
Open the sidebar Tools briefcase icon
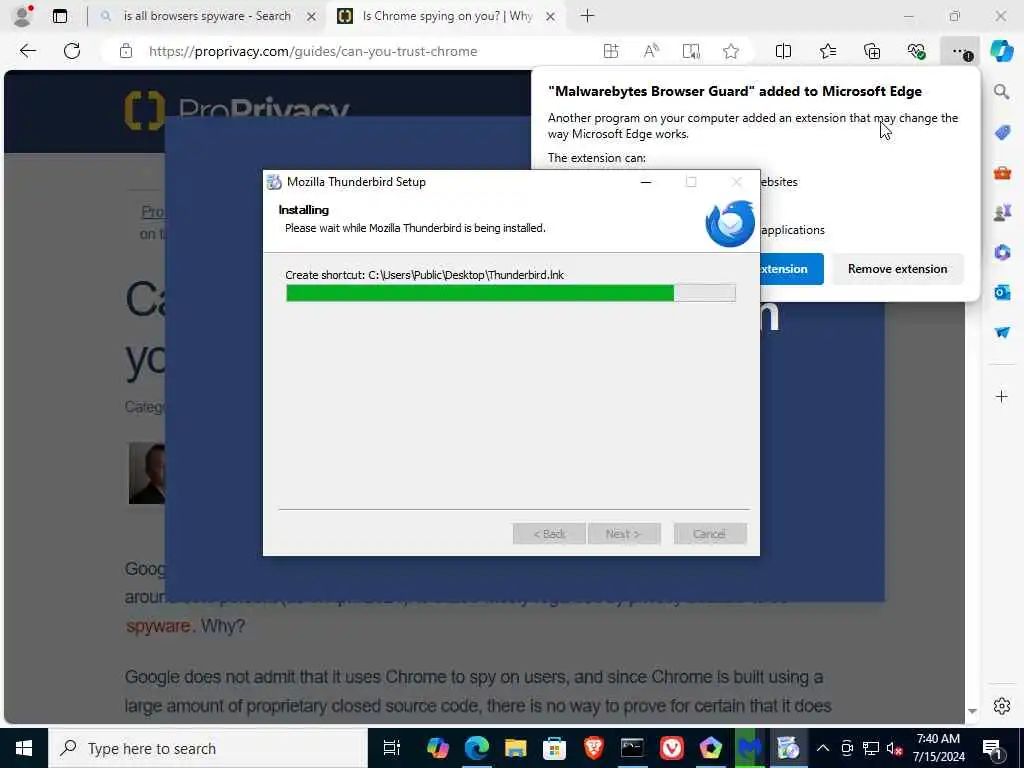(1002, 173)
